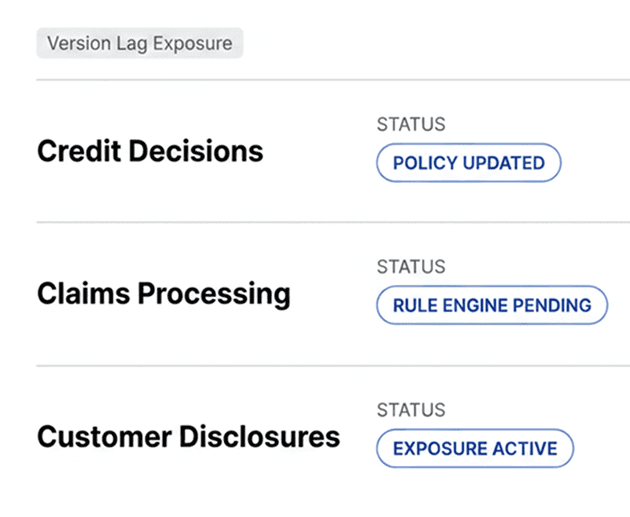This screenshot has width=630, height=517.
Task: Click the STATUS label above RULE ENGINE PENDING
Action: tap(411, 267)
